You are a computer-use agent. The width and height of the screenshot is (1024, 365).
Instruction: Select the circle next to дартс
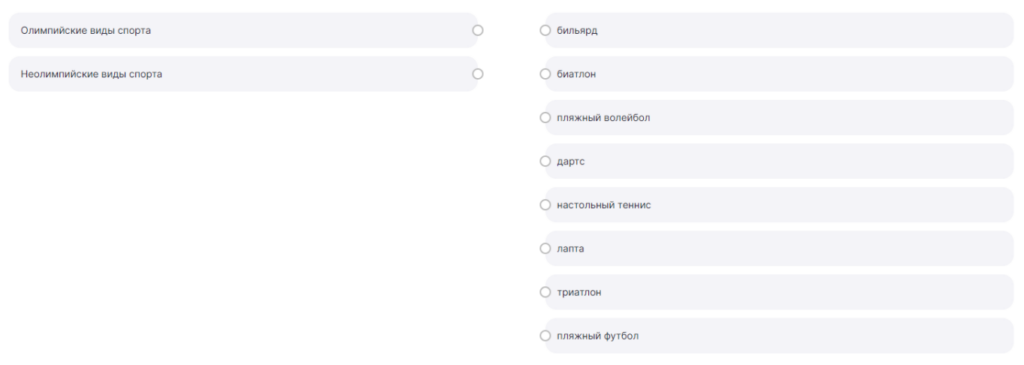pyautogui.click(x=545, y=161)
